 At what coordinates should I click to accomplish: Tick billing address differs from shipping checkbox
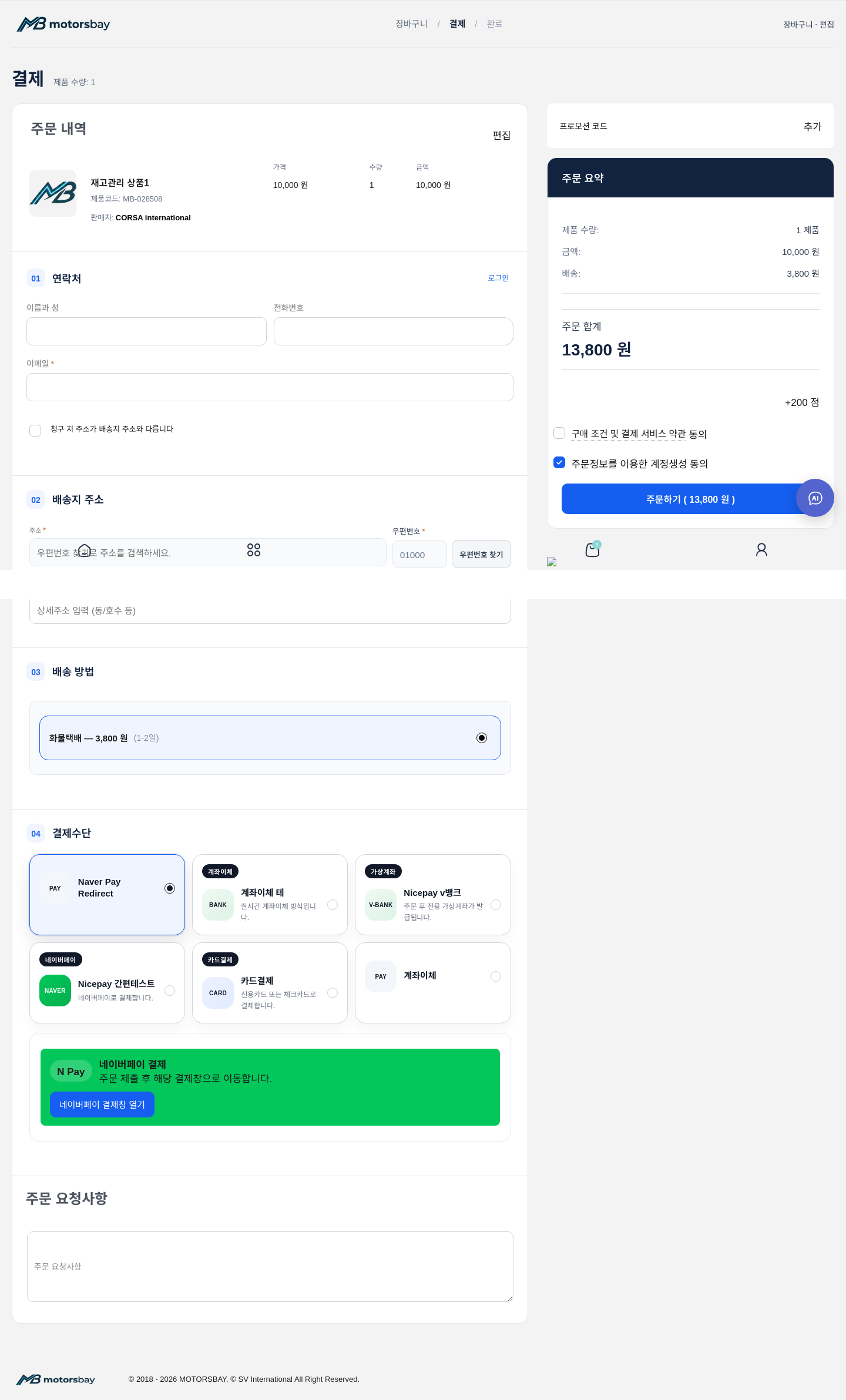tap(35, 430)
